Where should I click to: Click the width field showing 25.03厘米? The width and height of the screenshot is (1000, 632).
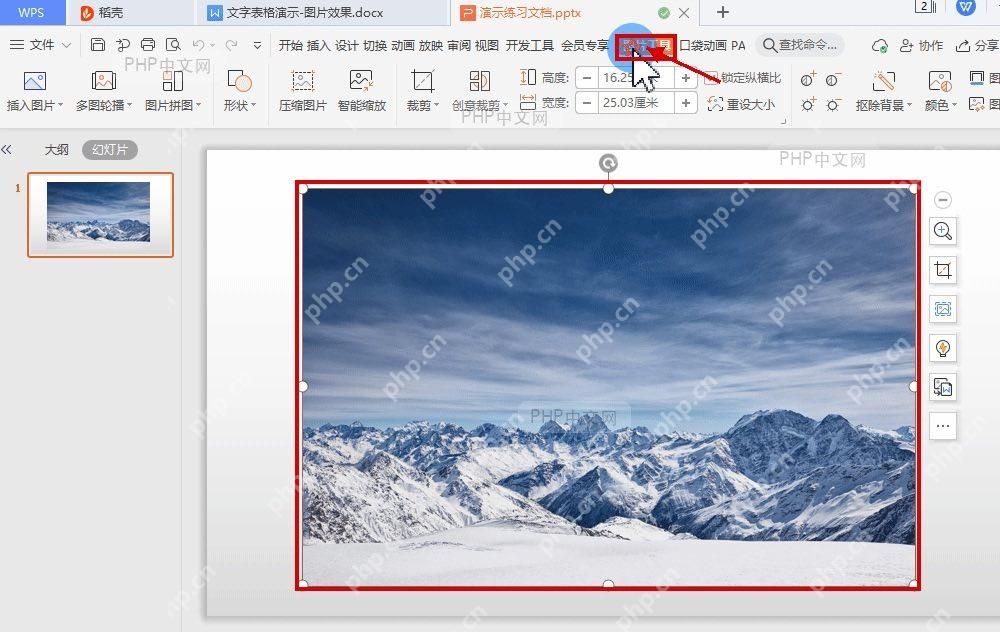click(x=636, y=103)
